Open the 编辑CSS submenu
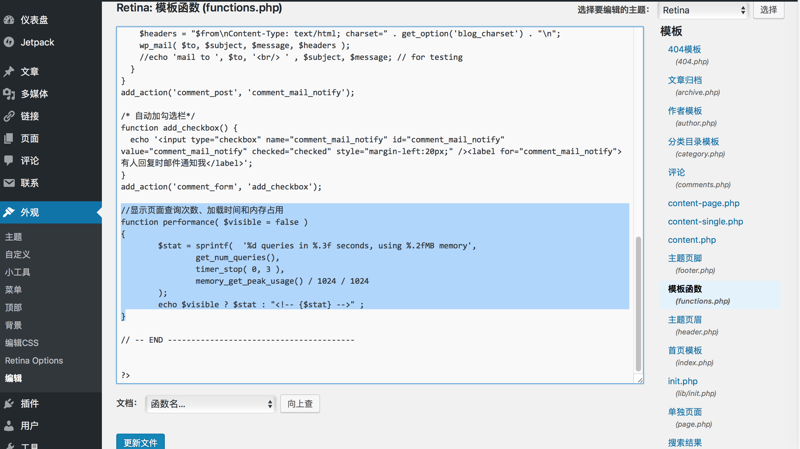 point(22,343)
